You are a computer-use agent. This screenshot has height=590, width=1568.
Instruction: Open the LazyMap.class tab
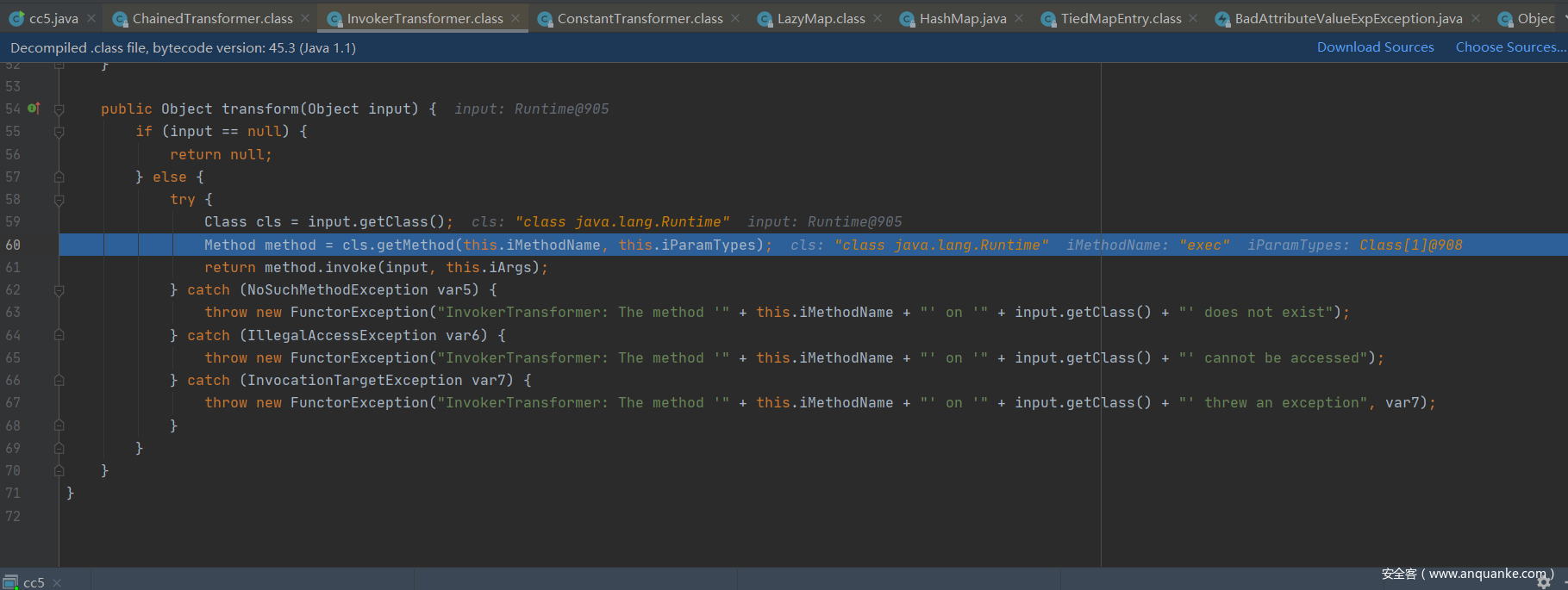coord(820,18)
